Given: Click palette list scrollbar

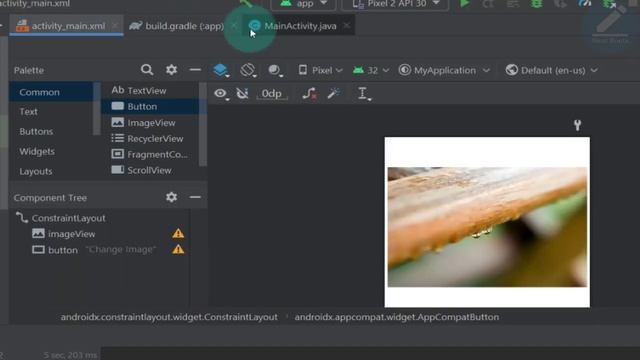Looking at the screenshot, I should [203, 124].
